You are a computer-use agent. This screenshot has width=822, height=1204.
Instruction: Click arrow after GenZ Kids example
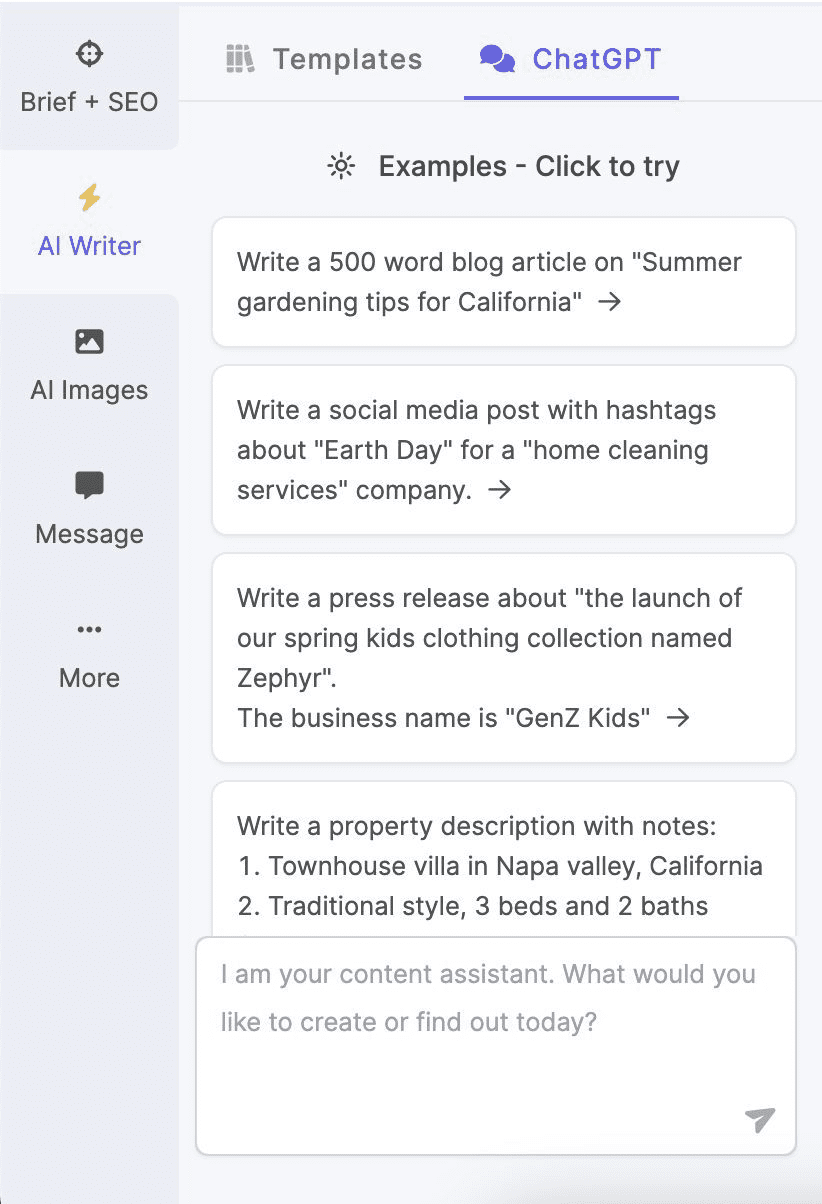pos(678,718)
